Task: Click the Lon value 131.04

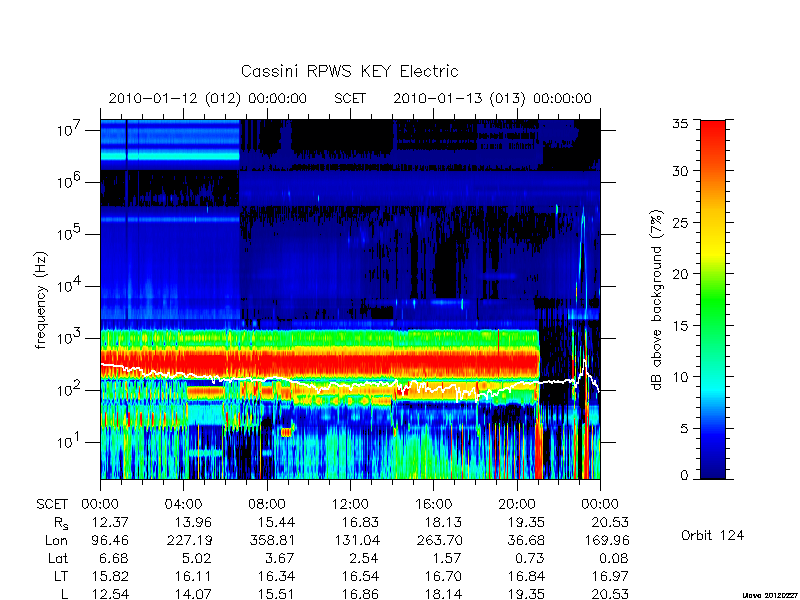Action: coord(356,540)
